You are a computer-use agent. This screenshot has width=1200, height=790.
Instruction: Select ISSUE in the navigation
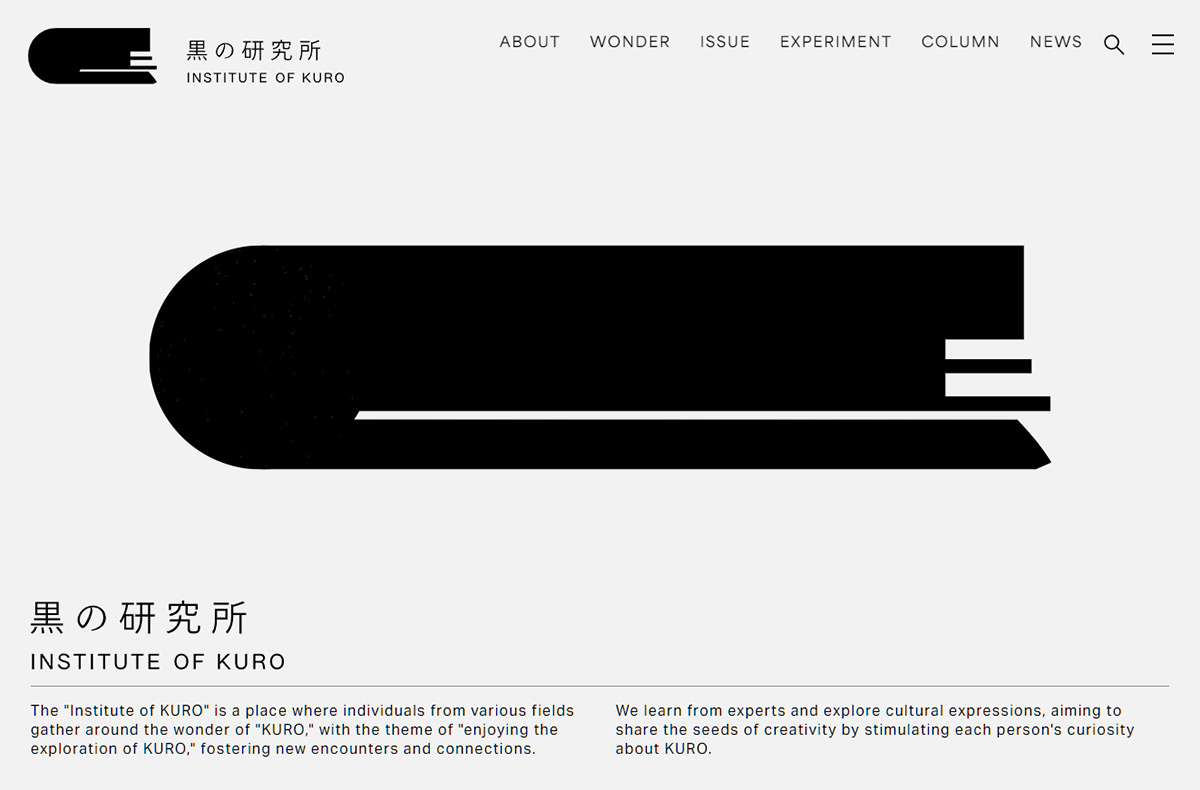(x=725, y=42)
